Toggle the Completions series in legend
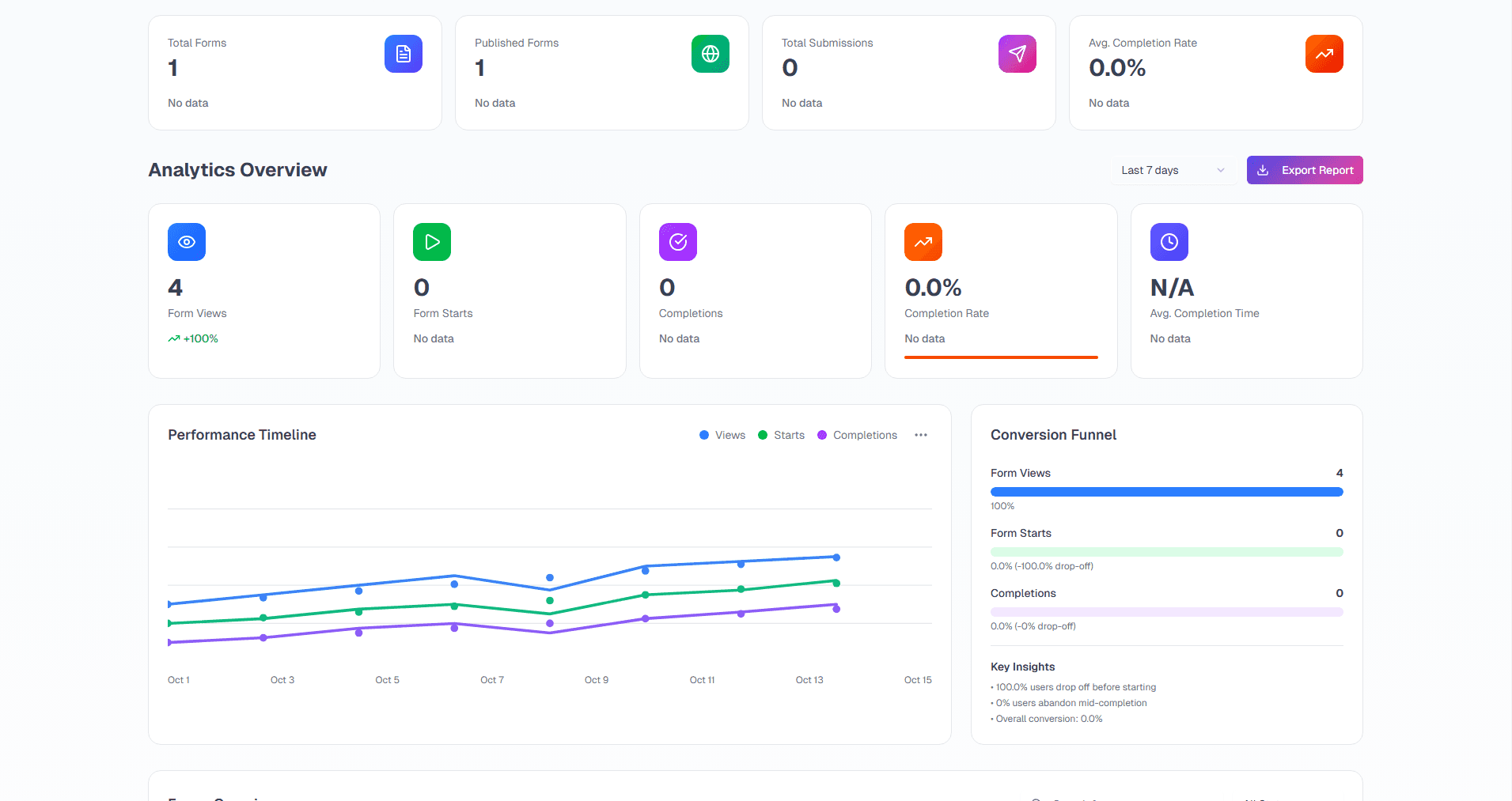 pyautogui.click(x=857, y=435)
